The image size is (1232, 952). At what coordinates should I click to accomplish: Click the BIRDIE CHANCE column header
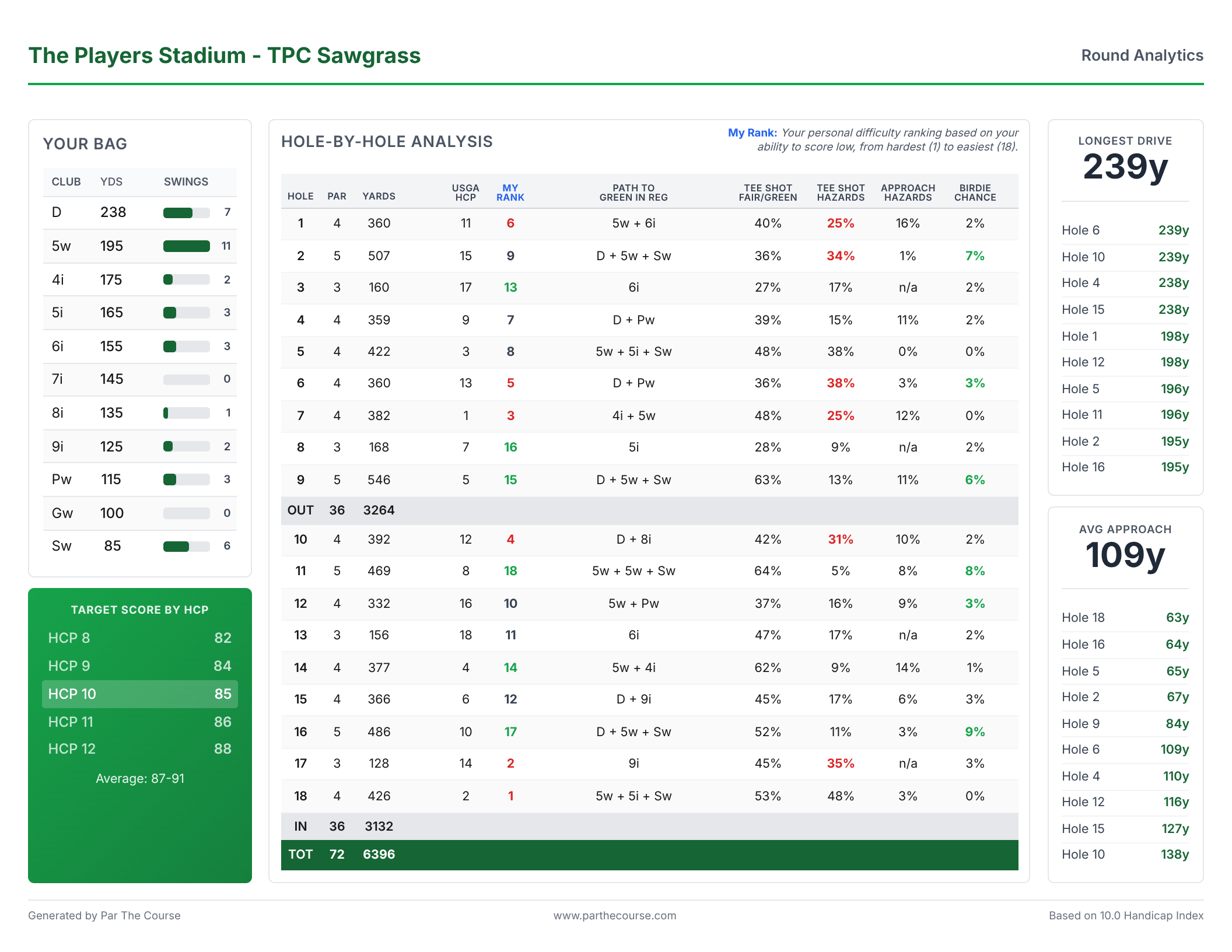(x=975, y=192)
